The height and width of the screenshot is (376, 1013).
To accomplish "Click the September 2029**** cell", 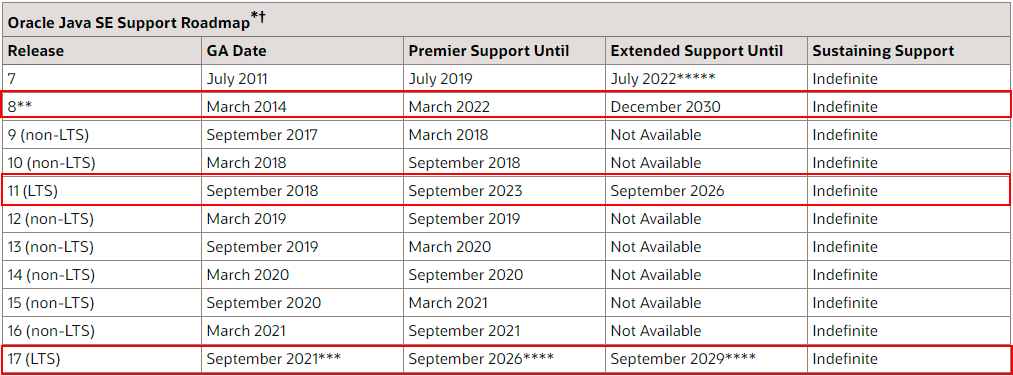I will coord(706,358).
